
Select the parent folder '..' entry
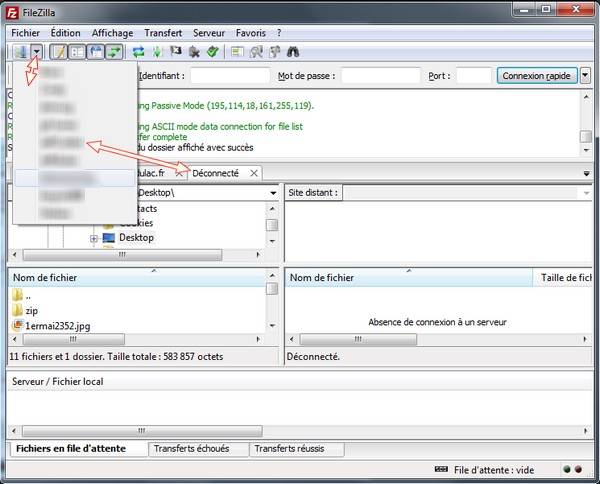pyautogui.click(x=28, y=295)
